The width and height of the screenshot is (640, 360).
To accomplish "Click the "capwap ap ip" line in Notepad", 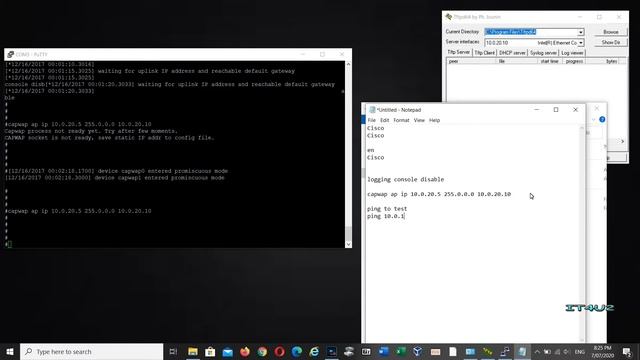I will pos(439,194).
